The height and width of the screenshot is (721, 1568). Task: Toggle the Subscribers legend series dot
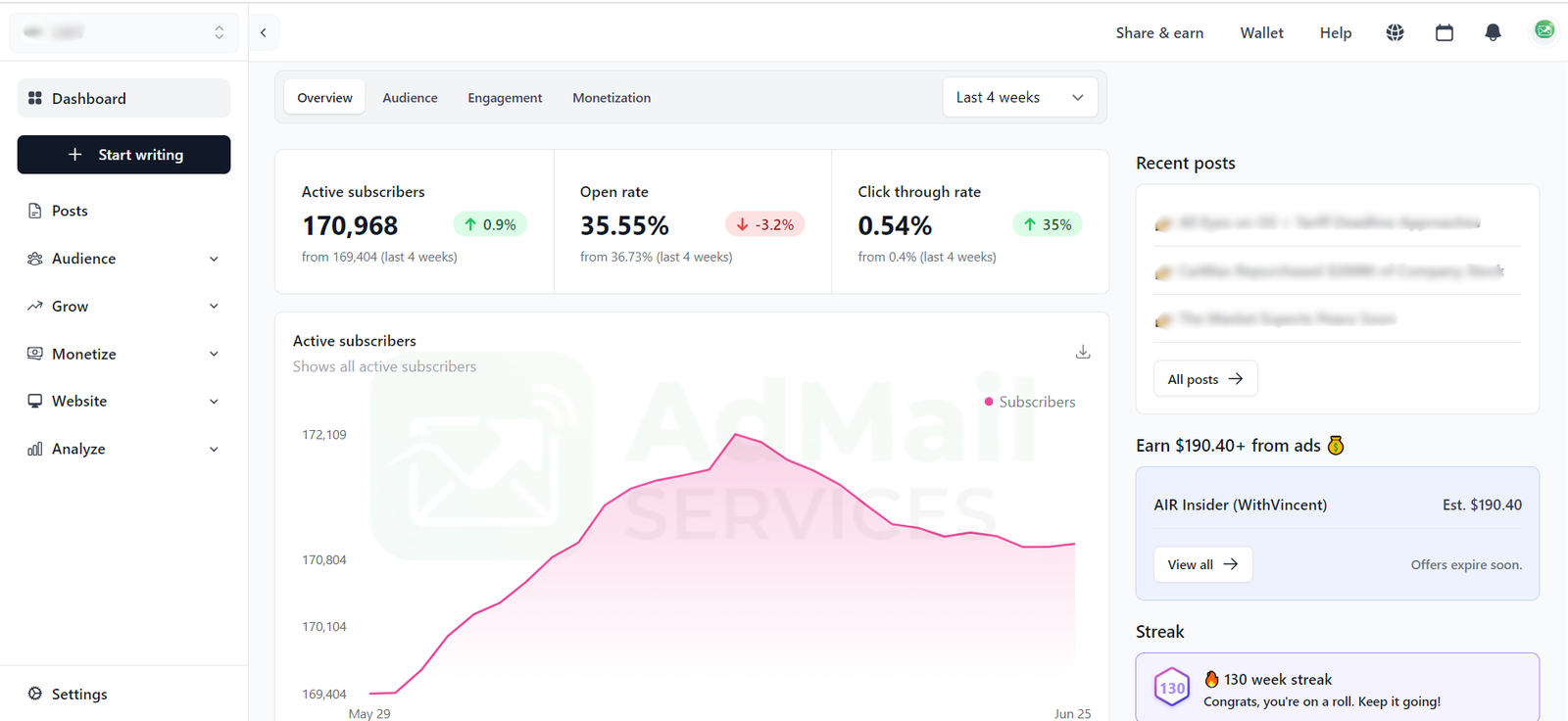coord(989,402)
